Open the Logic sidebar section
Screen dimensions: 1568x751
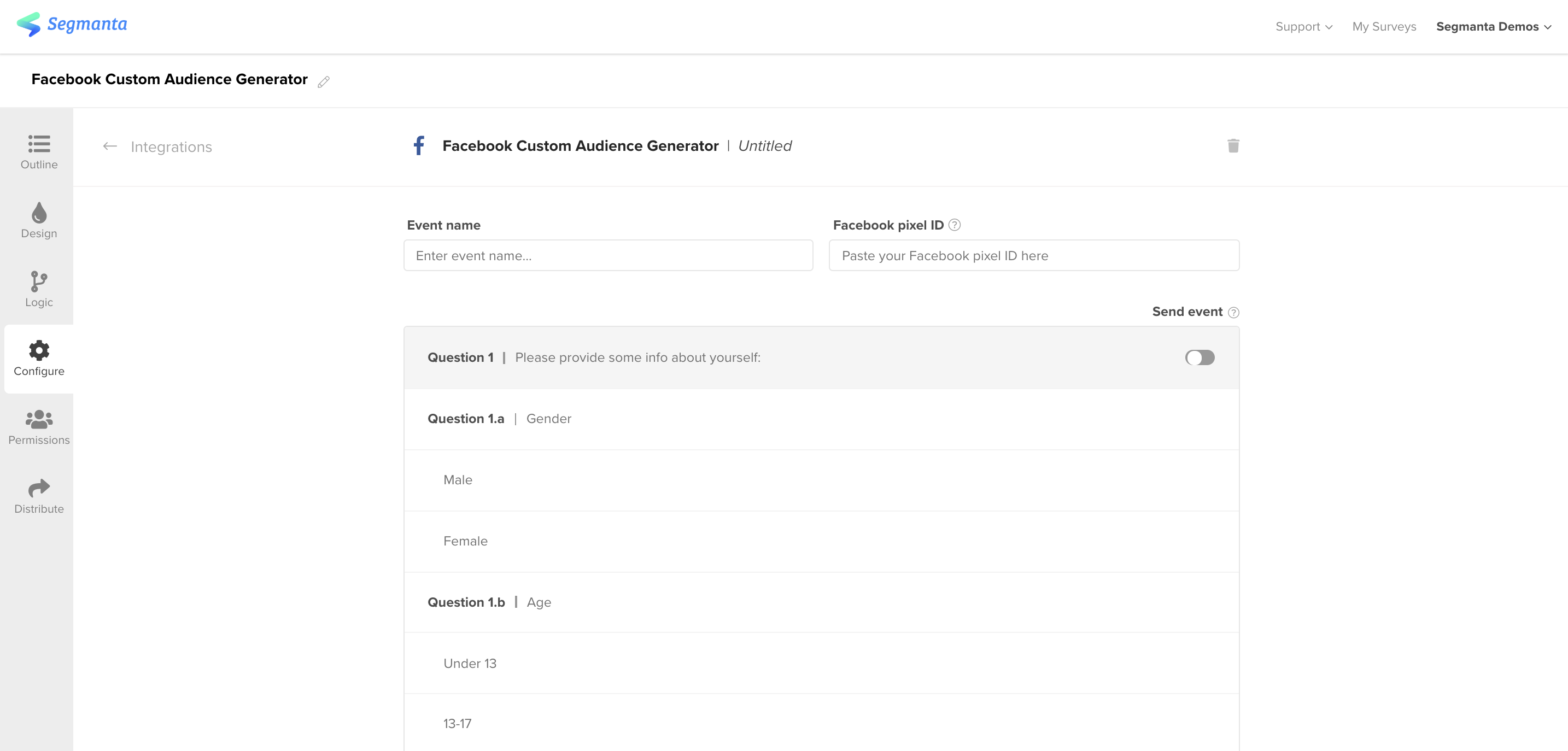[x=39, y=290]
